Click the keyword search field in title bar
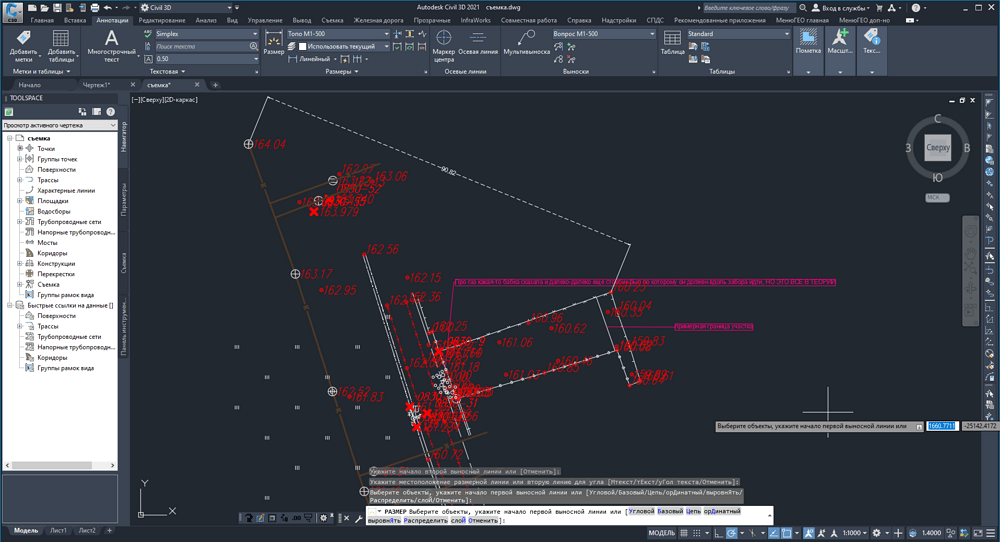 748,8
